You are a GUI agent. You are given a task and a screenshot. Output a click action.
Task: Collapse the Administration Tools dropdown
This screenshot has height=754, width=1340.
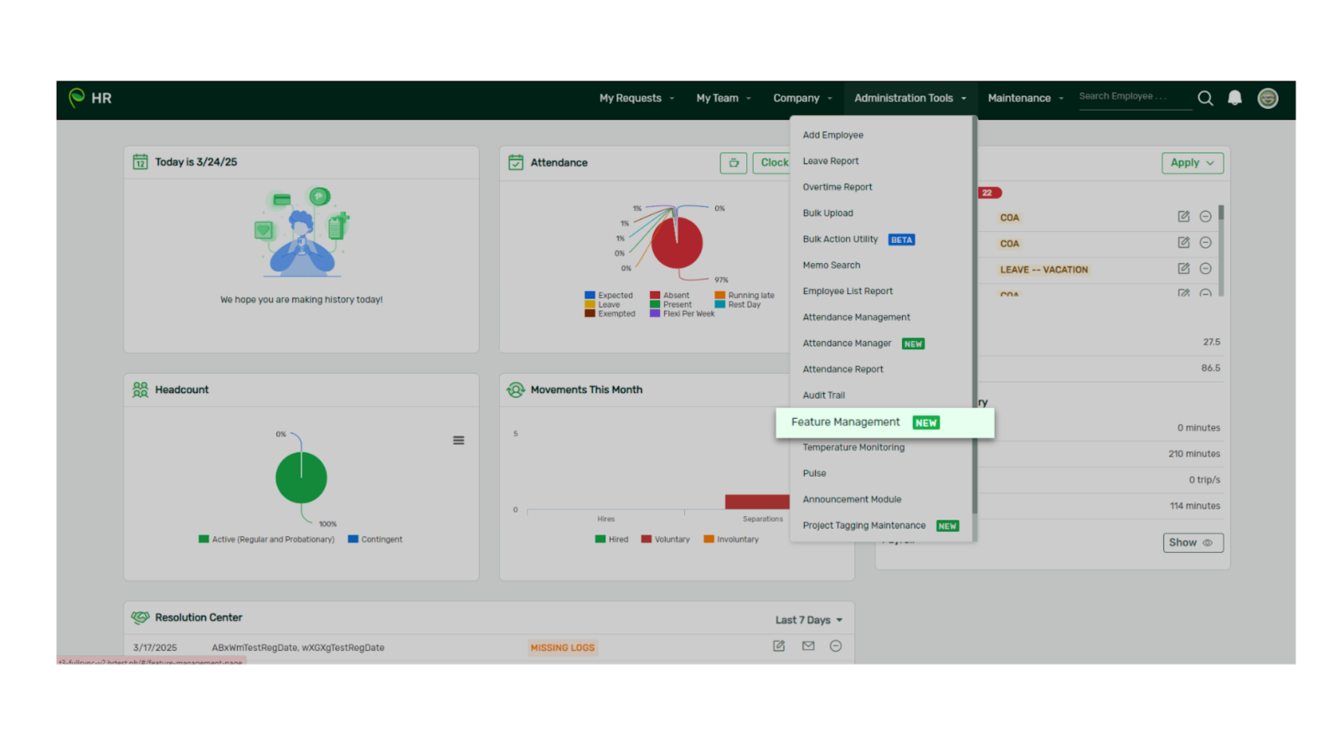coord(910,98)
